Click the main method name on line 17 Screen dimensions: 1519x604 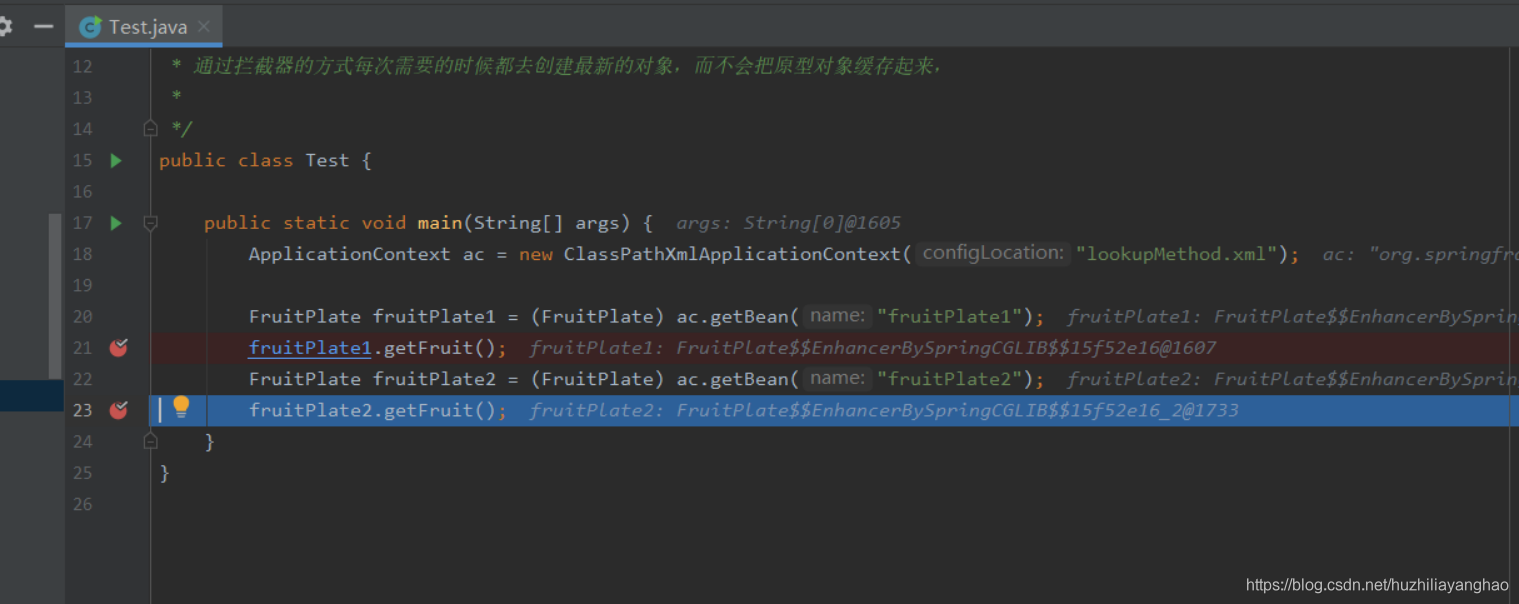point(440,223)
